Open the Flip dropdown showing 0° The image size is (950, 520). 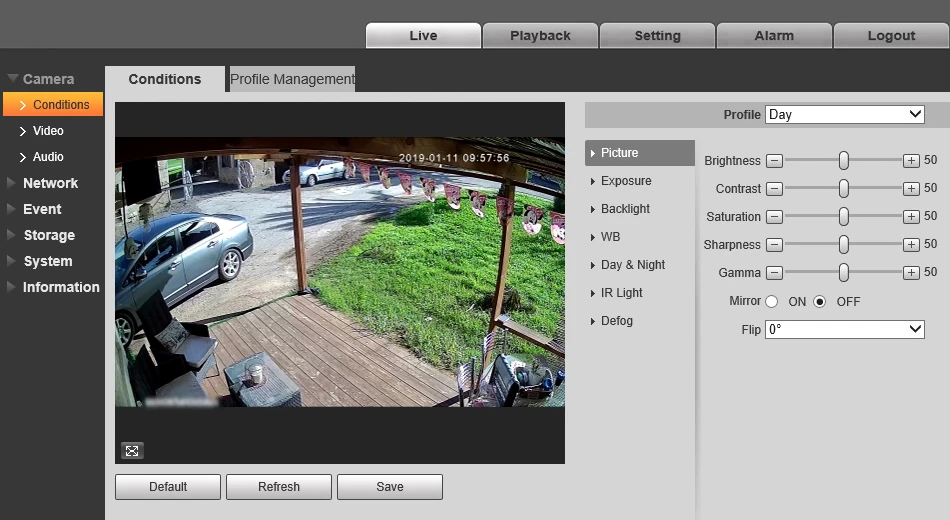point(845,329)
